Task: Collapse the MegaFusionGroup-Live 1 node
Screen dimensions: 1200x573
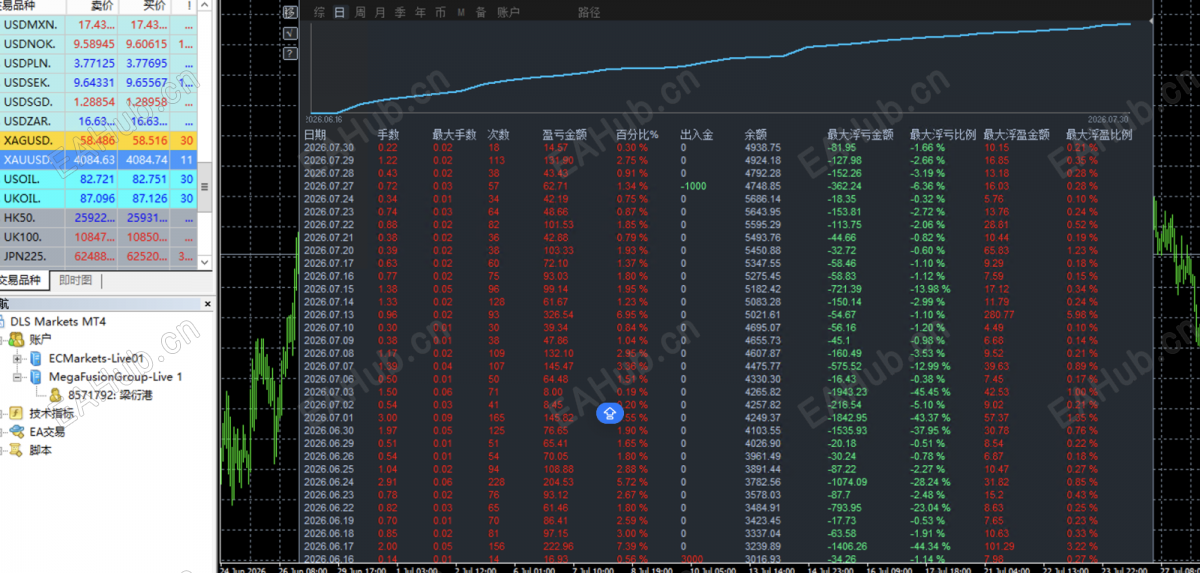Action: coord(18,377)
